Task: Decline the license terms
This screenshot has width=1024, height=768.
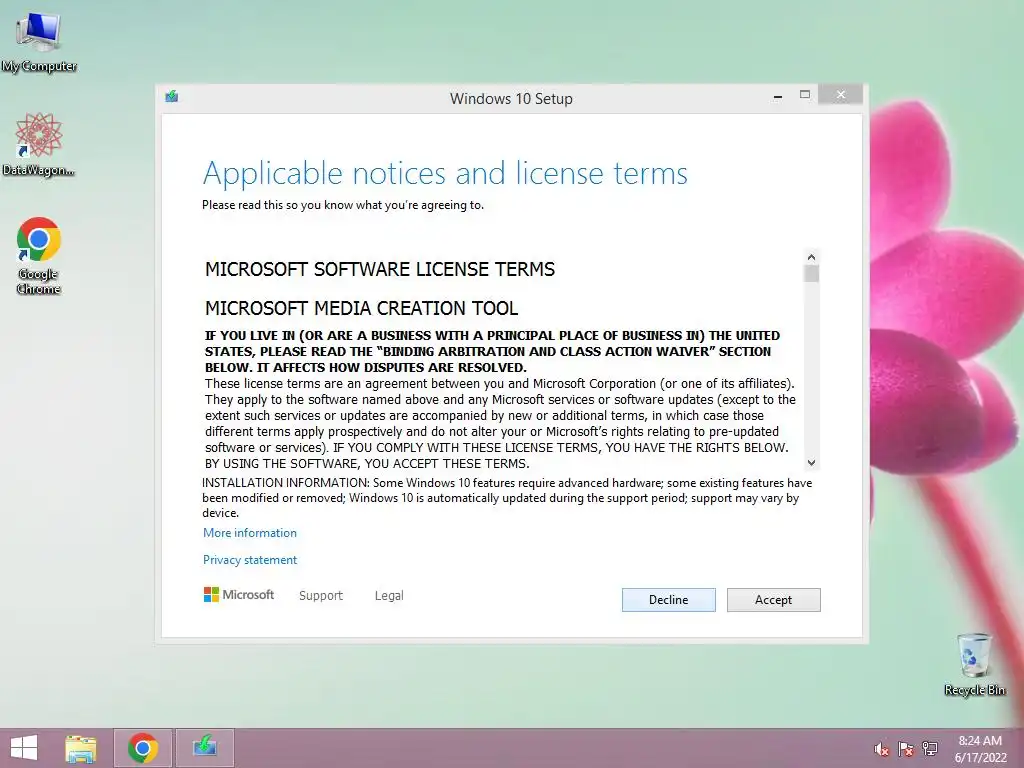Action: pos(668,600)
